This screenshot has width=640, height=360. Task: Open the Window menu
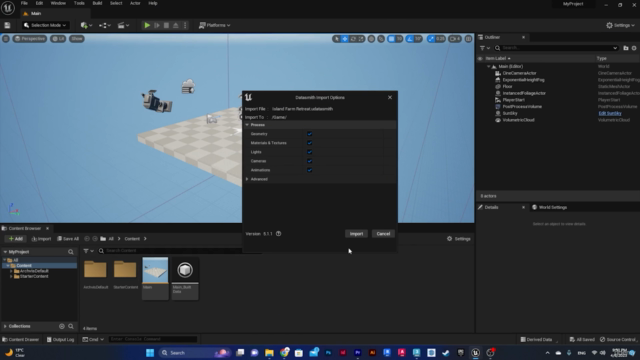(58, 3)
